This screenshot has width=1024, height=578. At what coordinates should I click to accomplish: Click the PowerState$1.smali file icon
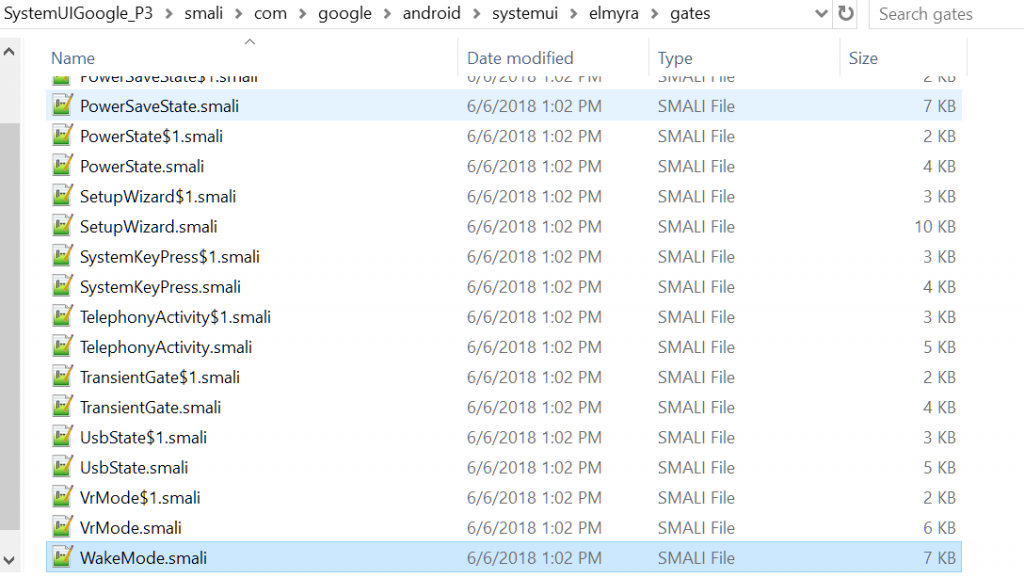[x=62, y=136]
